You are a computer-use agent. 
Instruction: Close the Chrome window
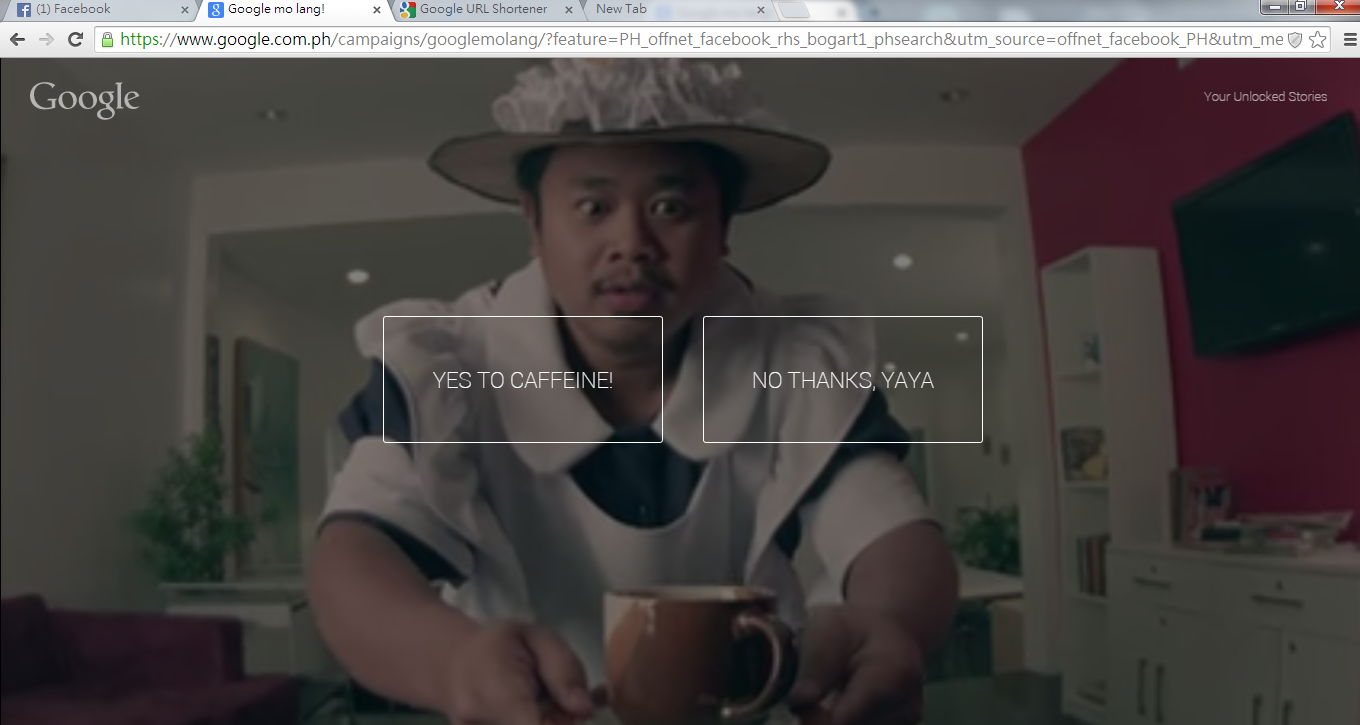1336,6
